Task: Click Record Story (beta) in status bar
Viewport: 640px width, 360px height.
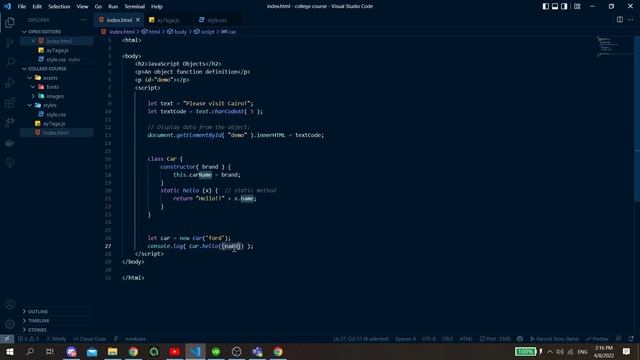Action: (x=554, y=339)
